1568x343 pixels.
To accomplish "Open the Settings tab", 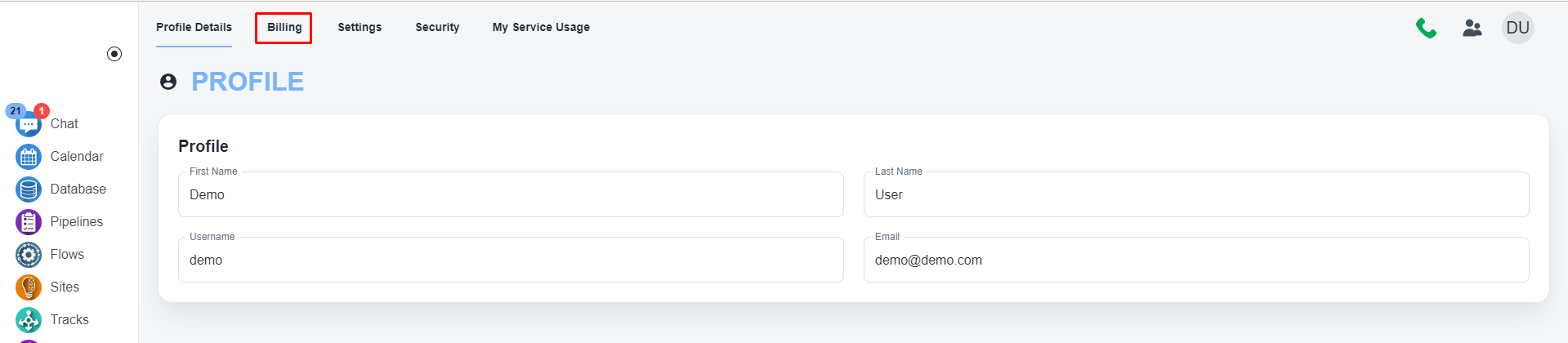I will click(x=360, y=28).
